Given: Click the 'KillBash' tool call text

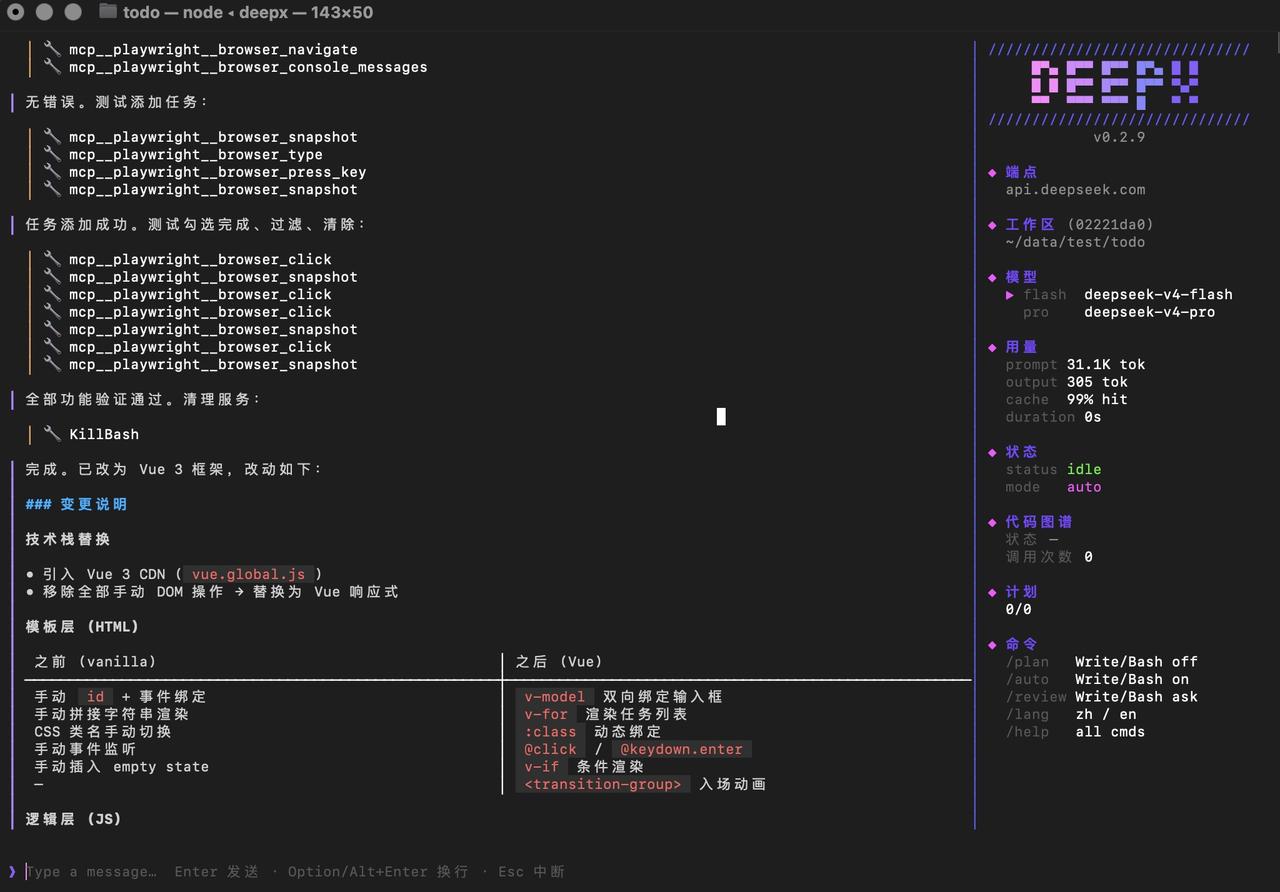Looking at the screenshot, I should coord(104,434).
